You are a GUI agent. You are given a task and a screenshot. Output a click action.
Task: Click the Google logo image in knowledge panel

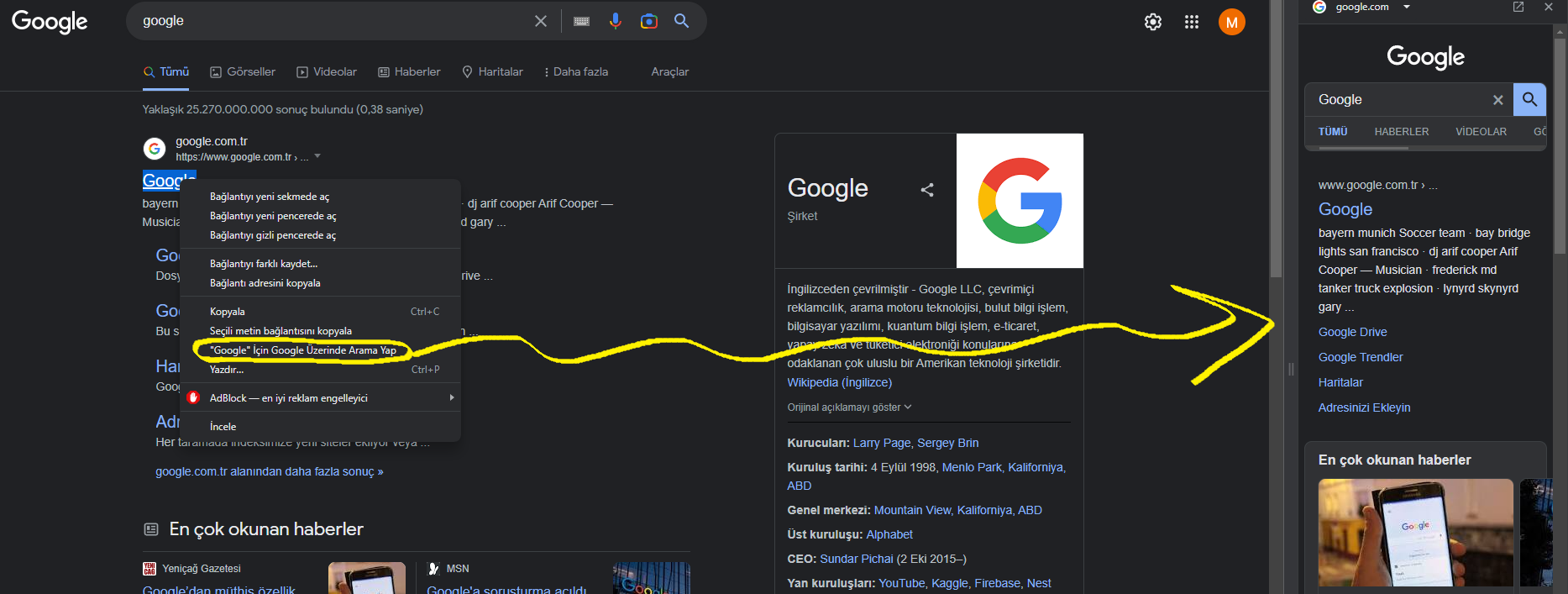click(x=1020, y=201)
